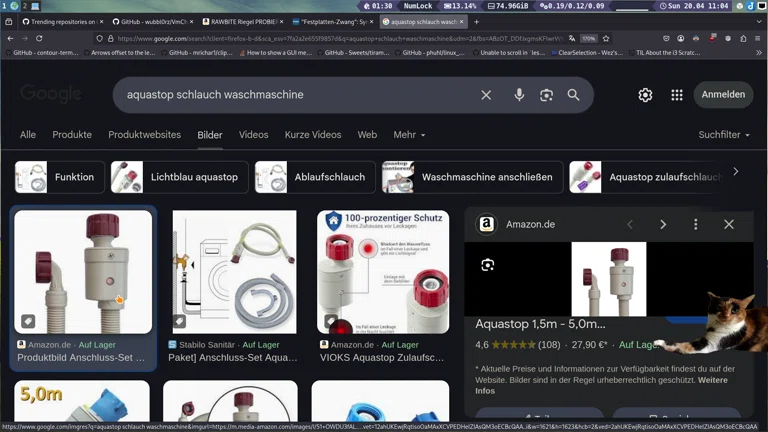Switch to the Videos tab
The image size is (768, 432).
(253, 135)
